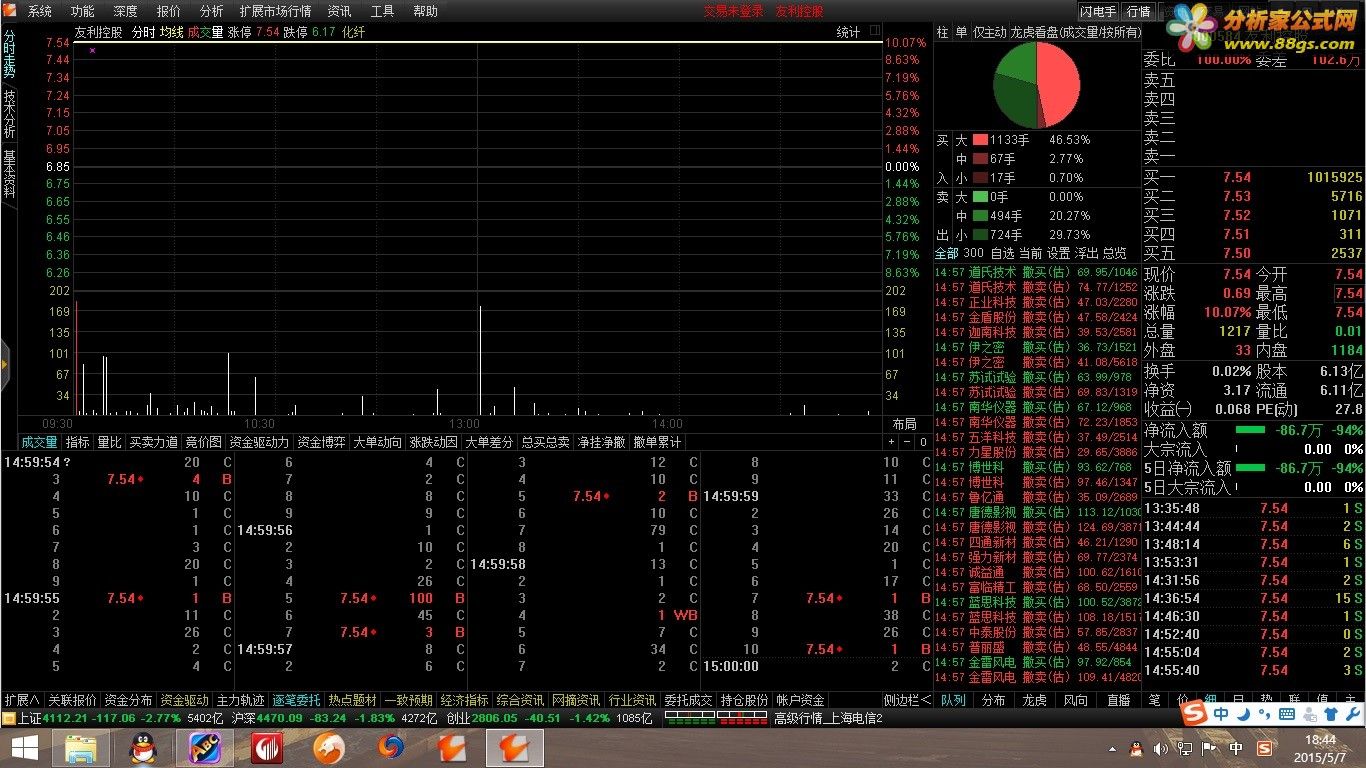Open the 热点题材 bottom tab
Viewport: 1366px width, 768px height.
coord(353,700)
